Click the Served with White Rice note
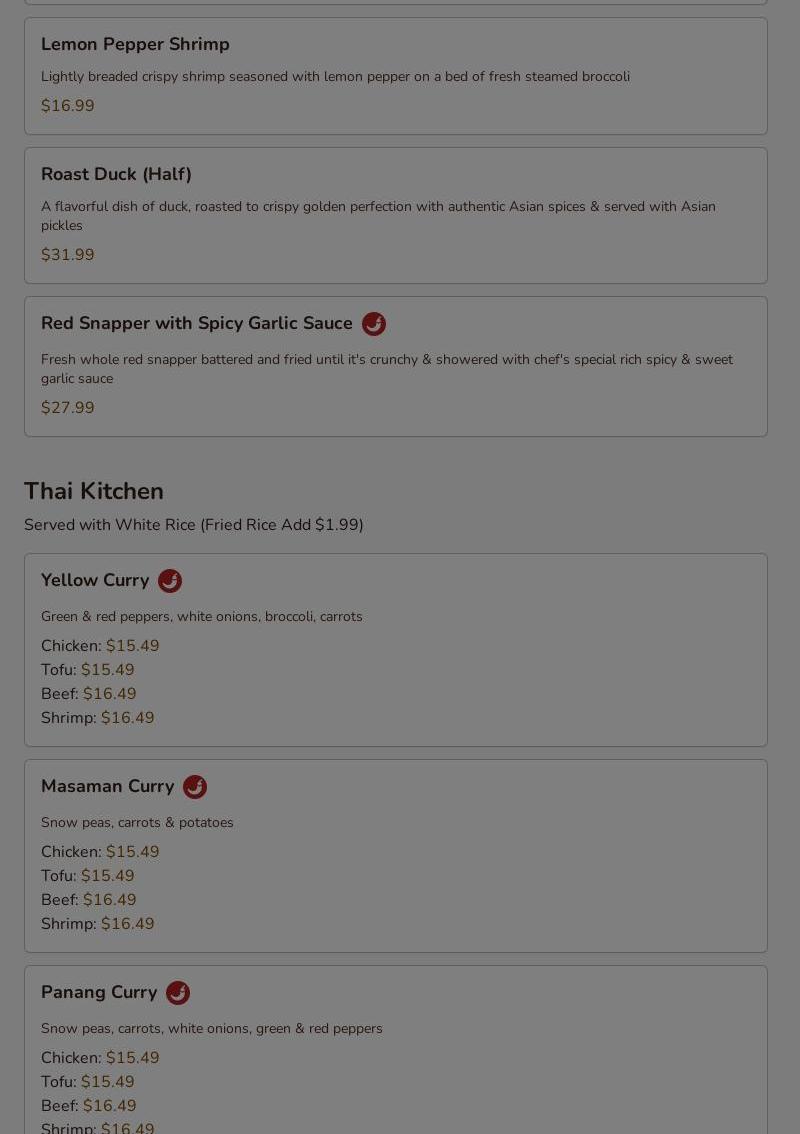This screenshot has height=1134, width=800. tap(194, 525)
